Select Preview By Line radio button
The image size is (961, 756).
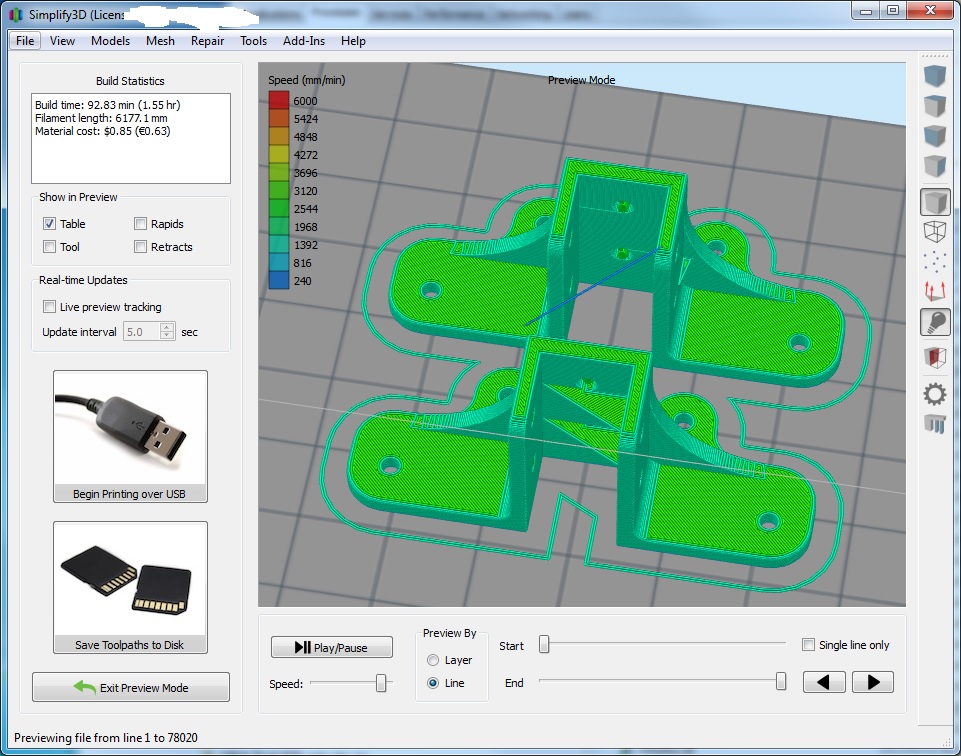point(433,683)
